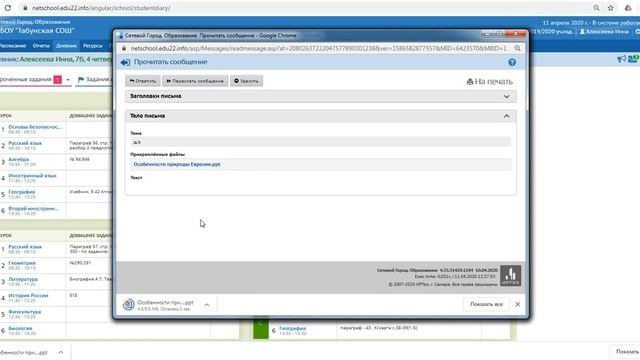
Task: Open the Ресурсы menu
Action: click(93, 46)
